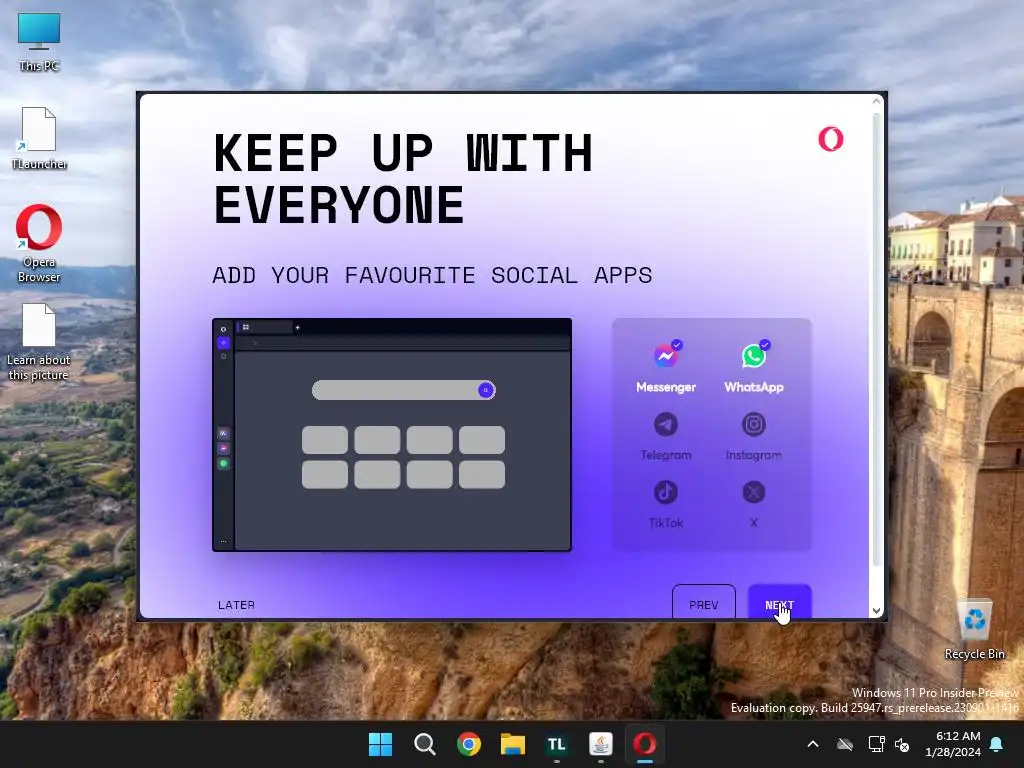Select the Messenger social app icon

coord(665,357)
